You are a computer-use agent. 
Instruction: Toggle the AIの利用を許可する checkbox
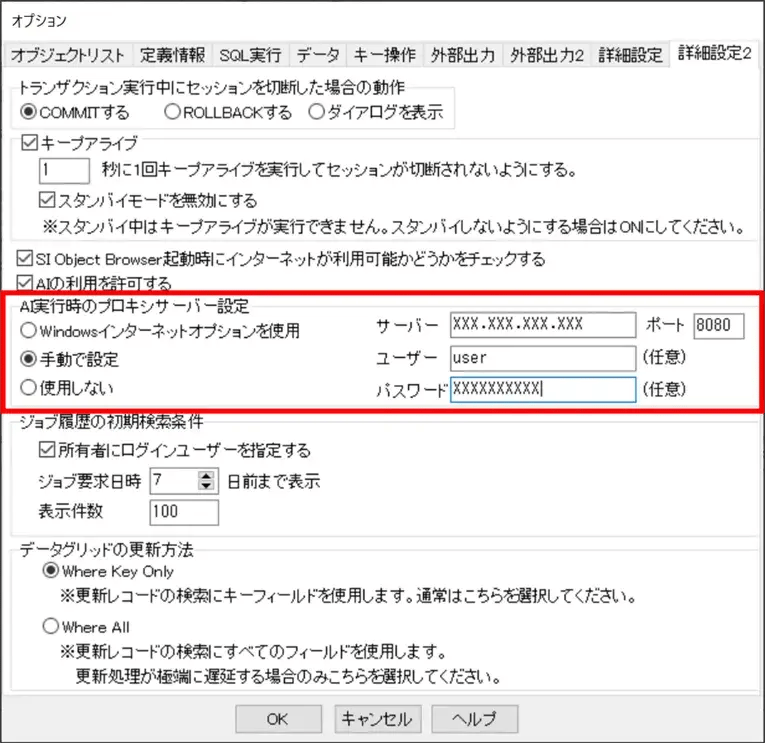pos(28,283)
